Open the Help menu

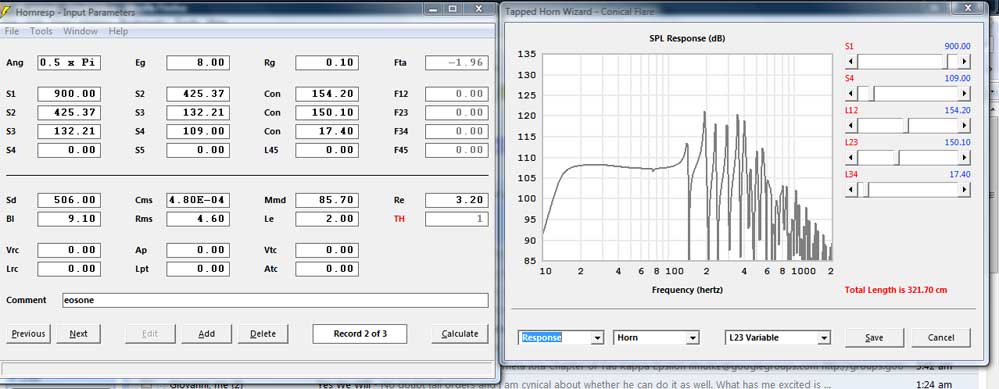(118, 31)
